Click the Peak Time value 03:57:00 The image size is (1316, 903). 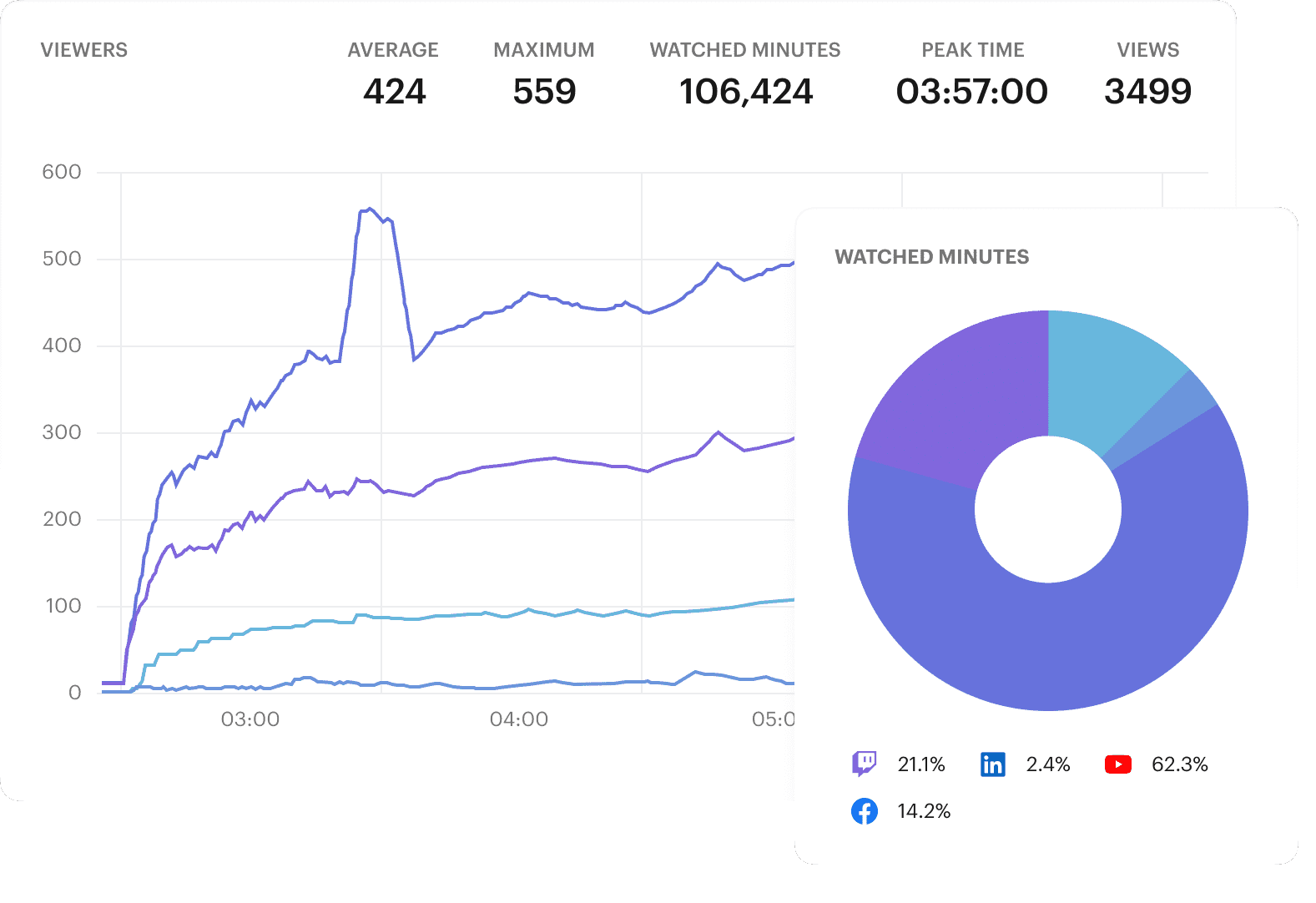pyautogui.click(x=972, y=91)
